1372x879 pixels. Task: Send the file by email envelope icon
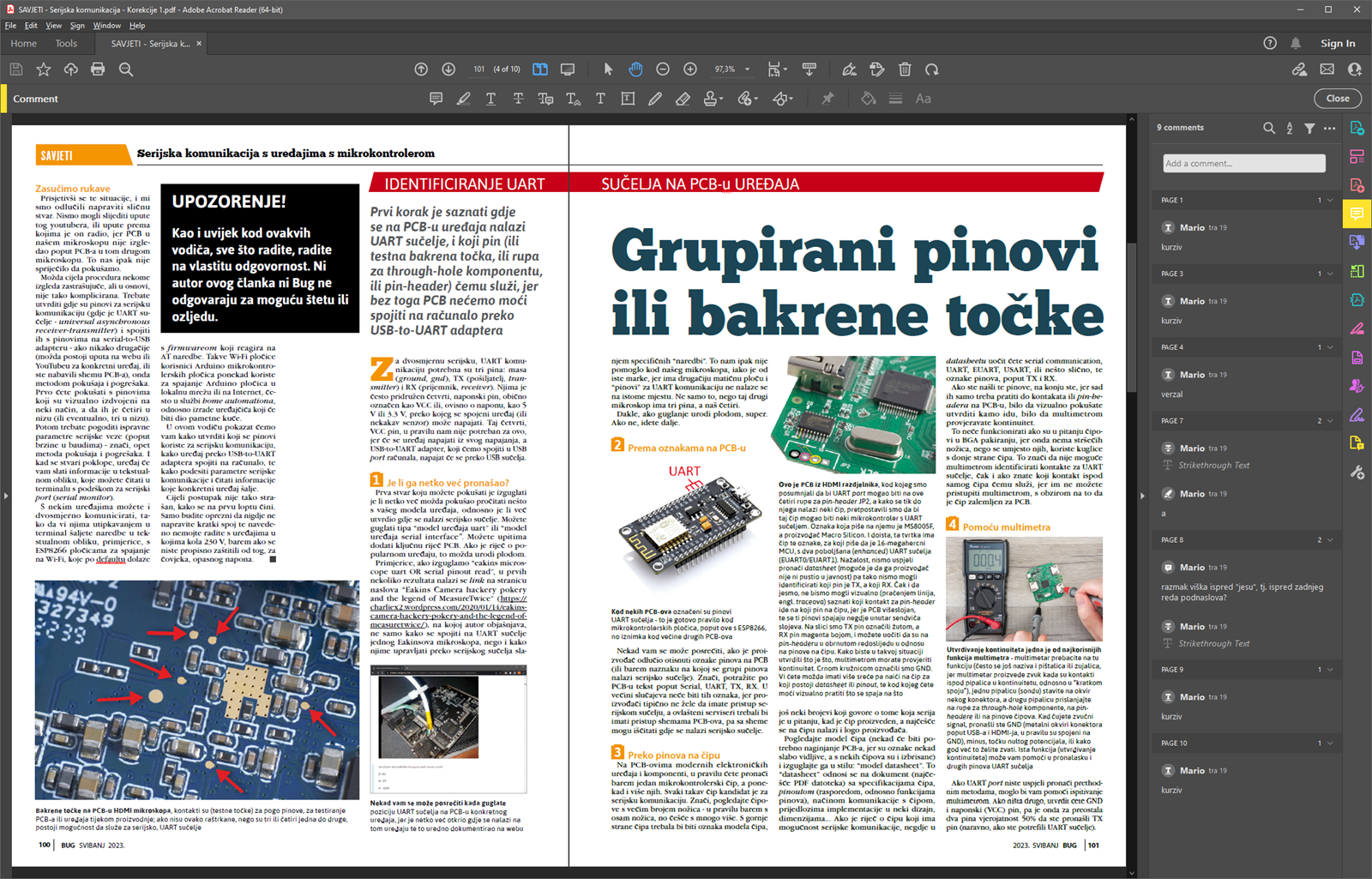[x=1327, y=69]
